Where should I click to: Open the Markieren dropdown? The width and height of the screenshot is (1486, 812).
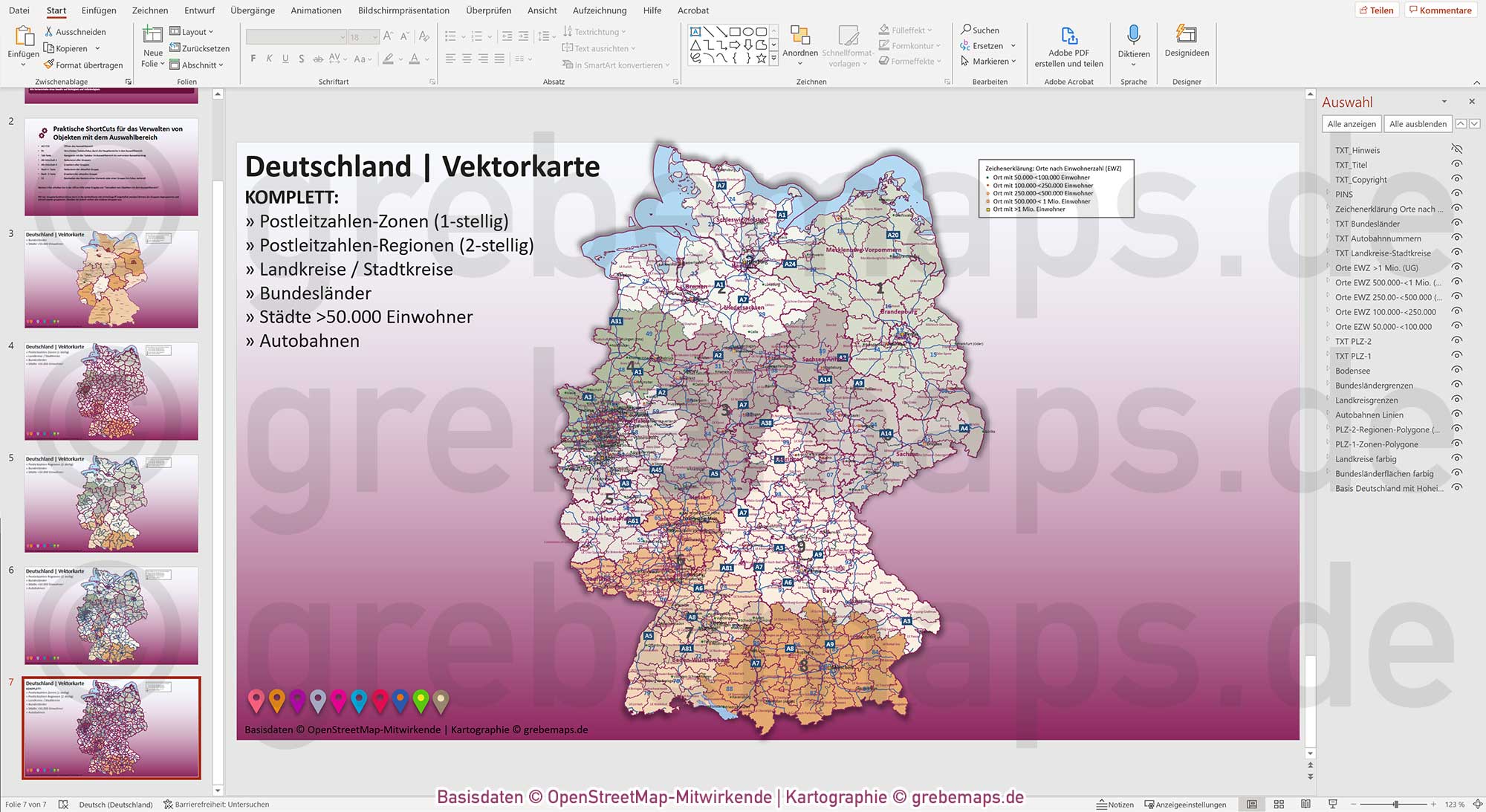pos(988,61)
